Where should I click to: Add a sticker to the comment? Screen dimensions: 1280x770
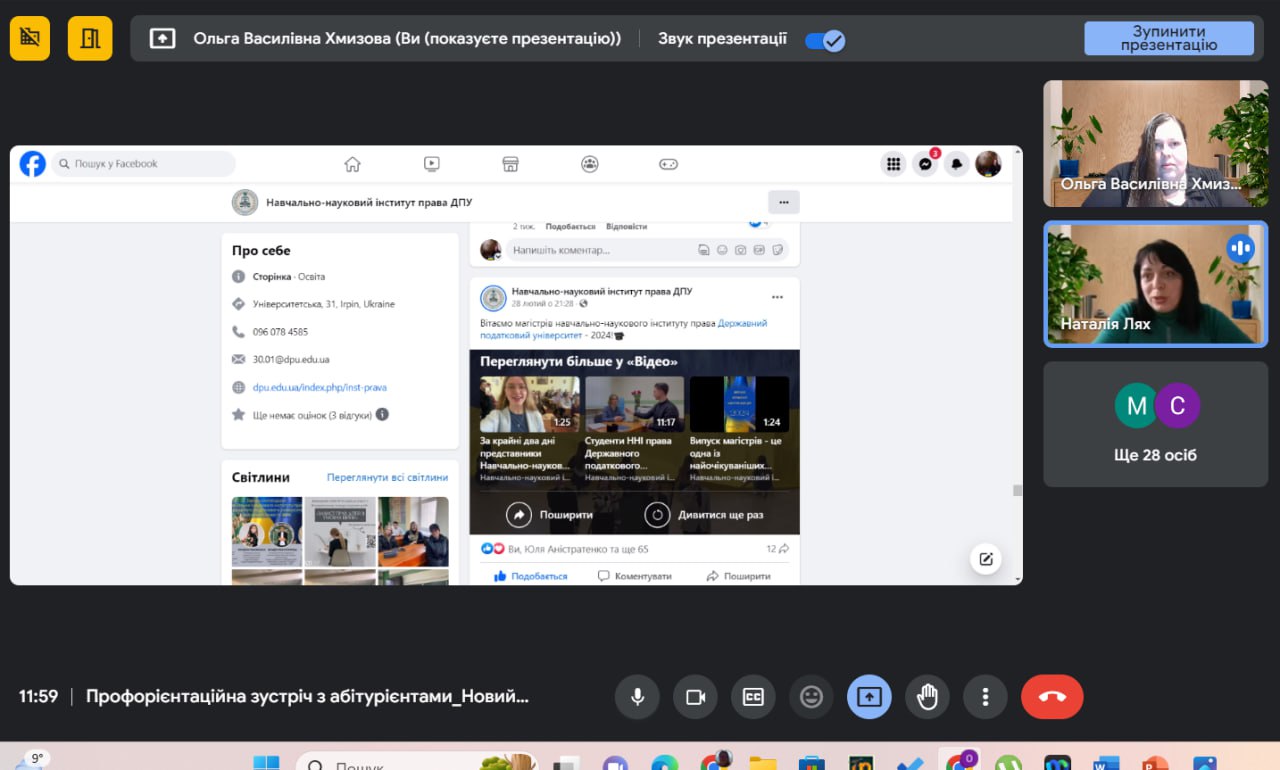click(777, 250)
